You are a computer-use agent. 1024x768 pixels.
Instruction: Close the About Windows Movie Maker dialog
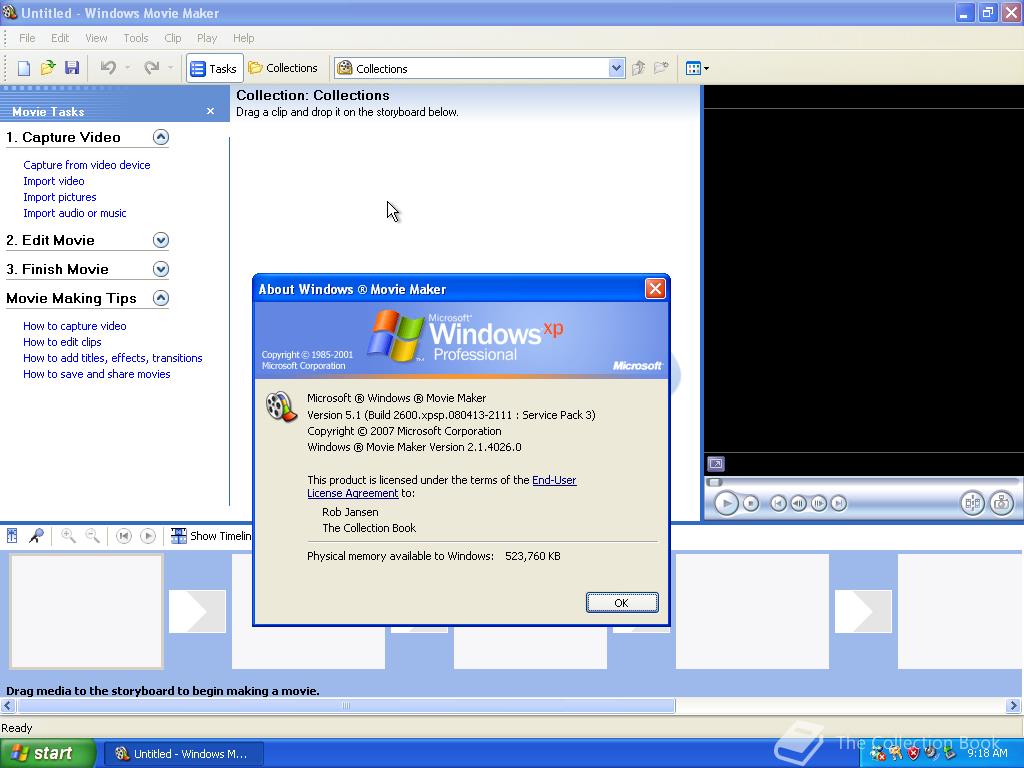pos(655,289)
